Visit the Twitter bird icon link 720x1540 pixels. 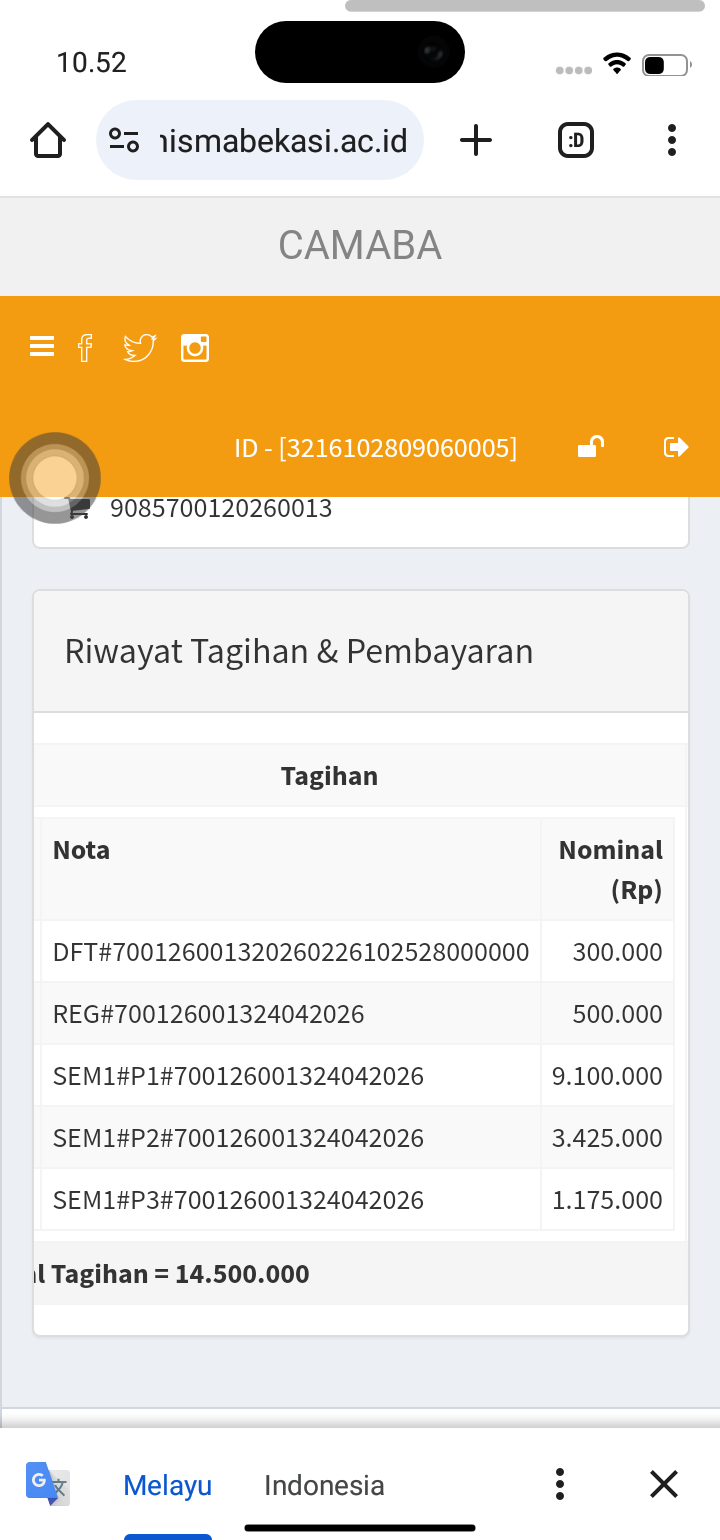pyautogui.click(x=140, y=347)
